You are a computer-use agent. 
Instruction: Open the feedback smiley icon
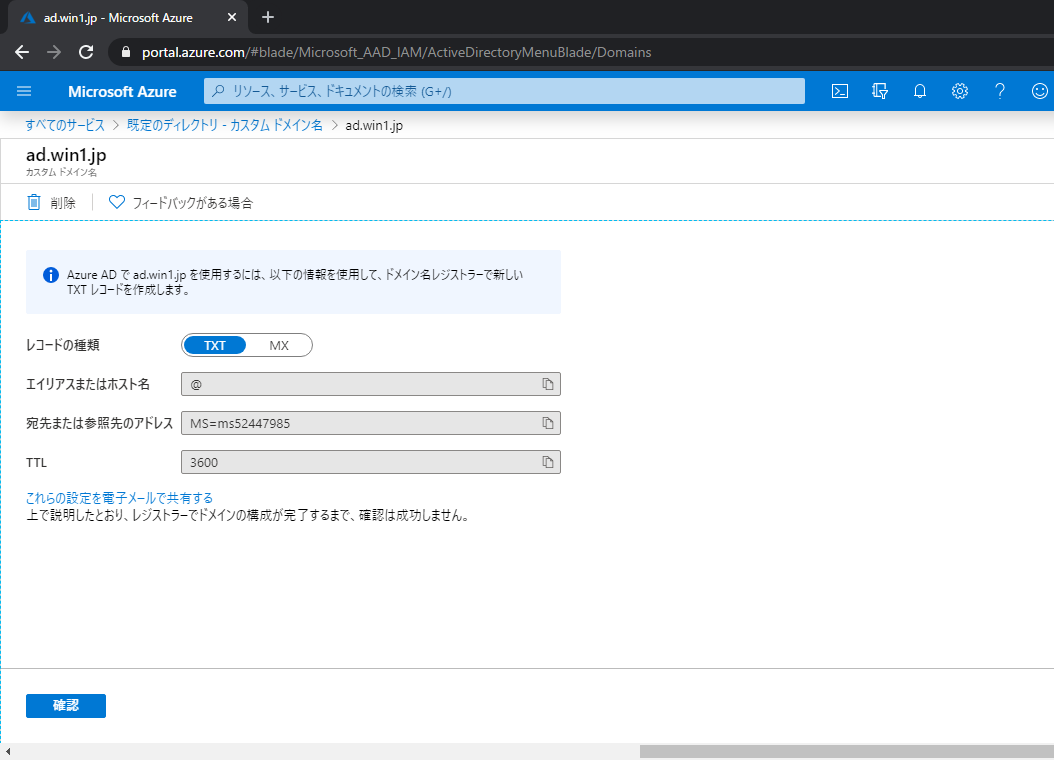1039,91
